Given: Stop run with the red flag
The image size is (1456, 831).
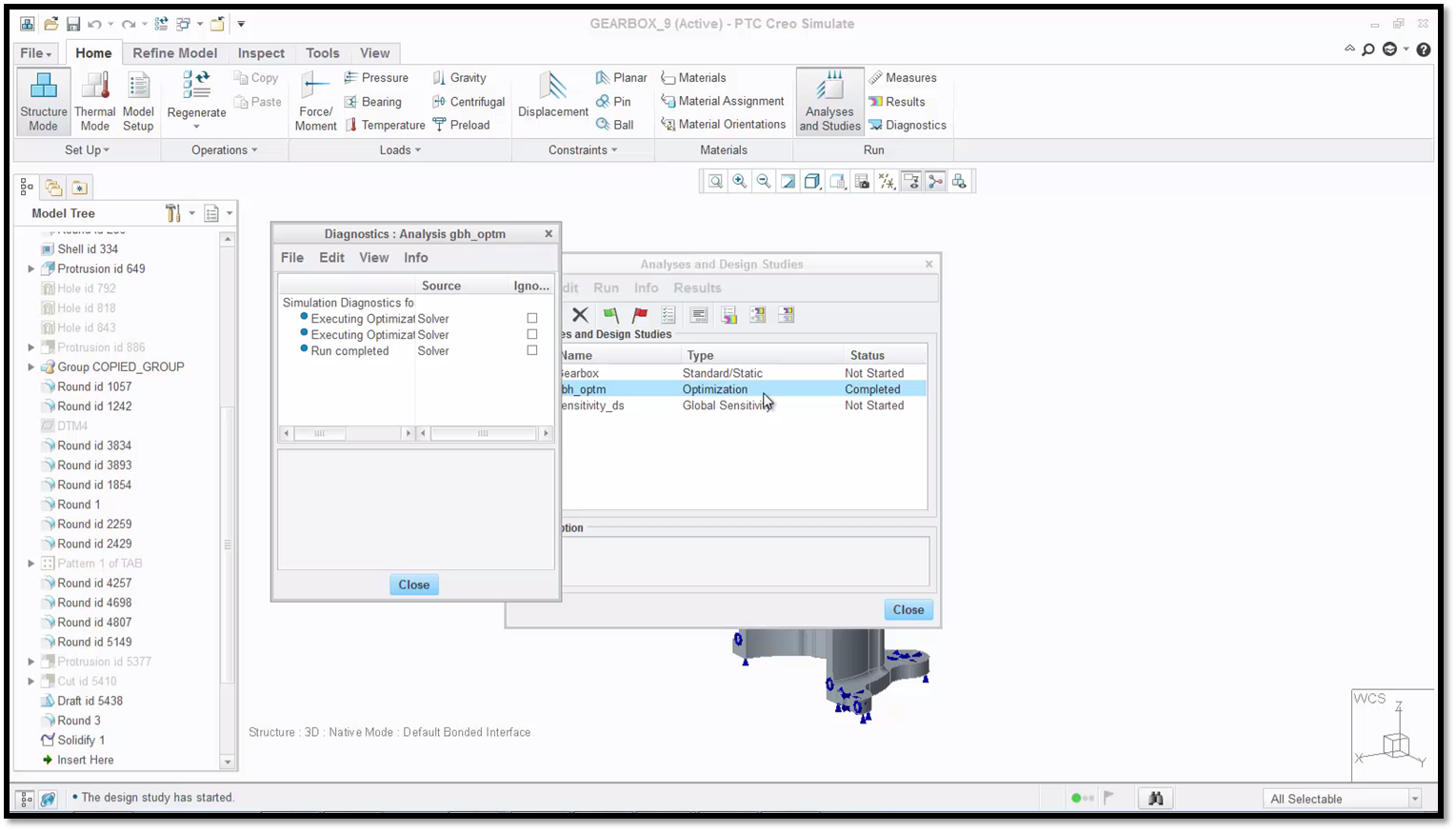Looking at the screenshot, I should pos(640,315).
